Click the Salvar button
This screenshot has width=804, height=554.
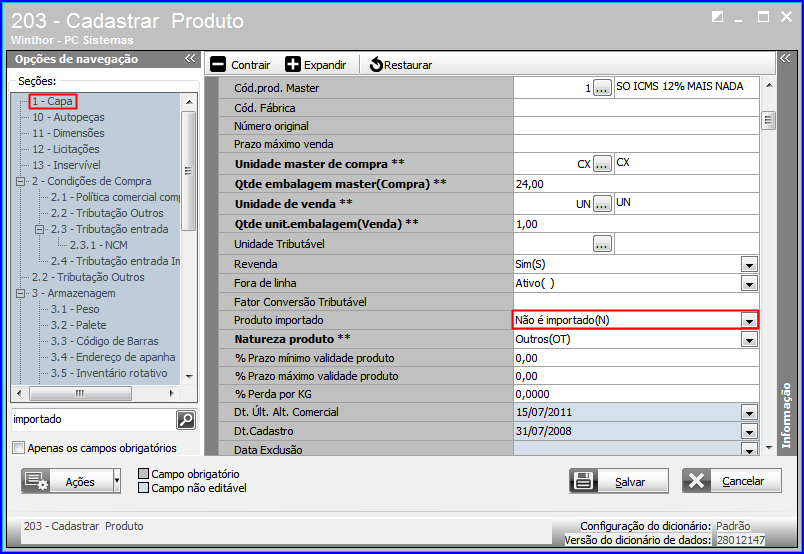[619, 481]
